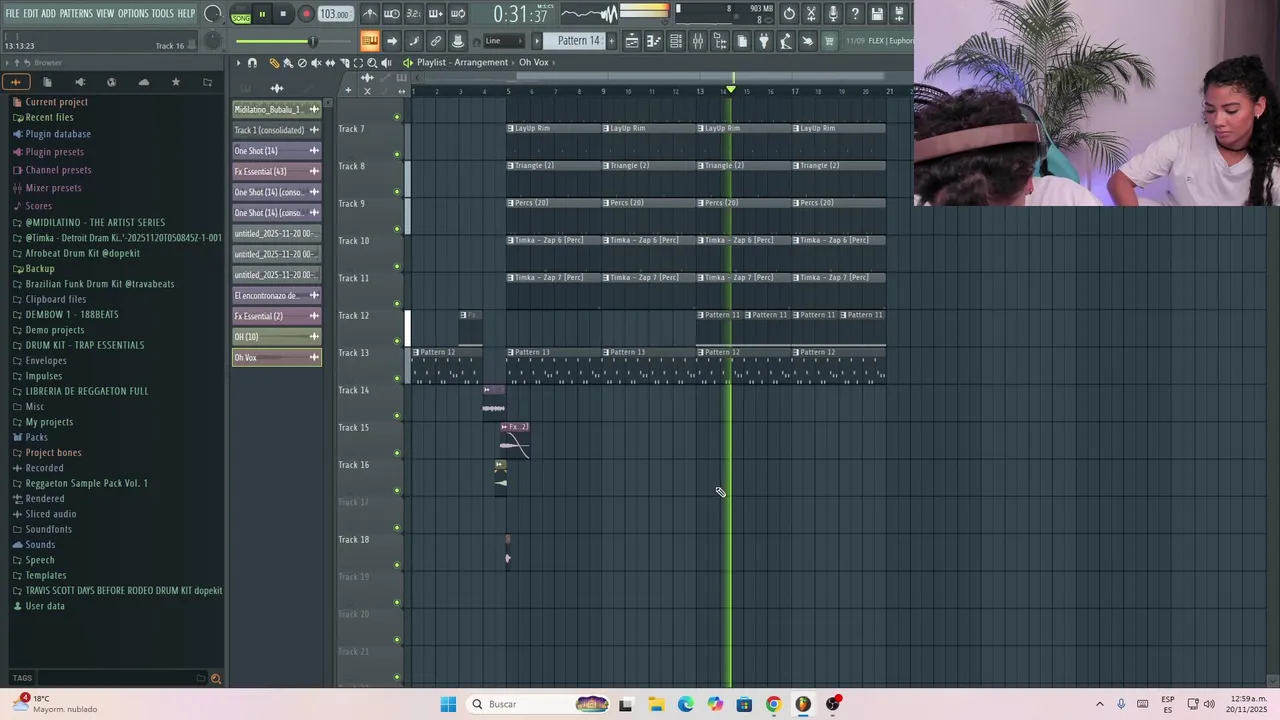Screen dimensions: 1280x720
Task: Save project with floppy disk icon
Action: [877, 14]
